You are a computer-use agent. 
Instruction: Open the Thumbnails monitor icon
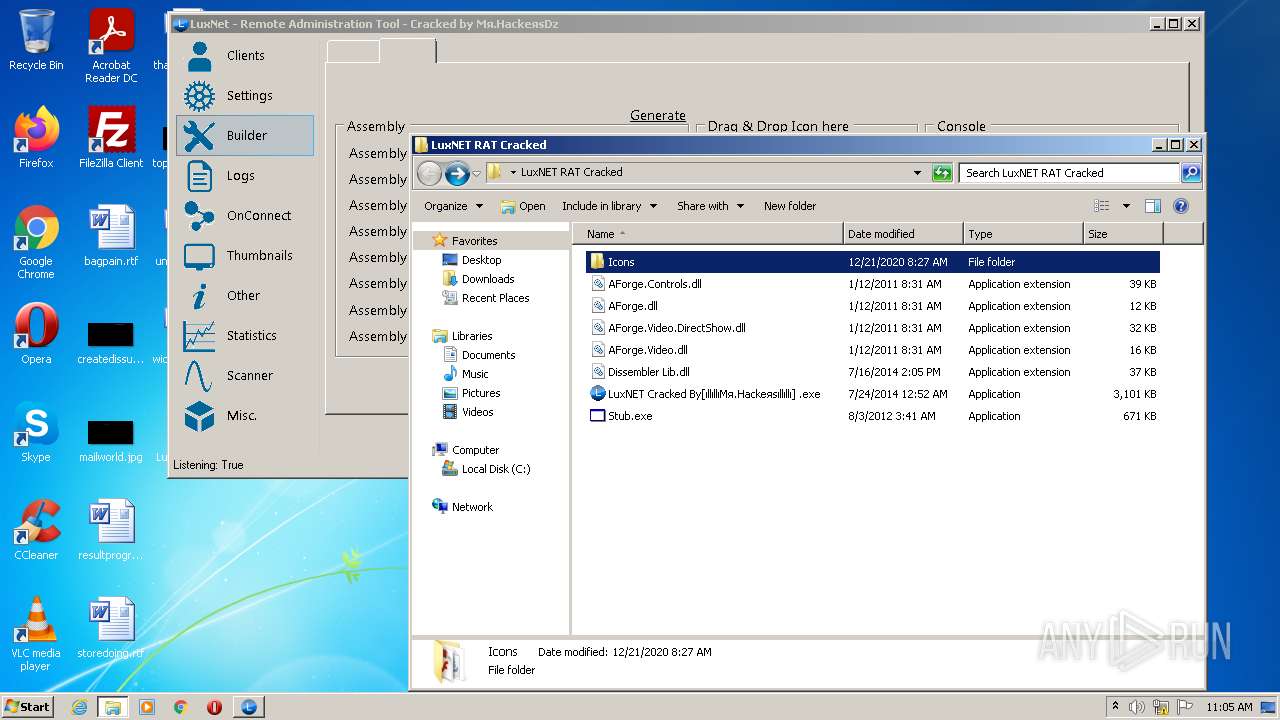tap(199, 256)
